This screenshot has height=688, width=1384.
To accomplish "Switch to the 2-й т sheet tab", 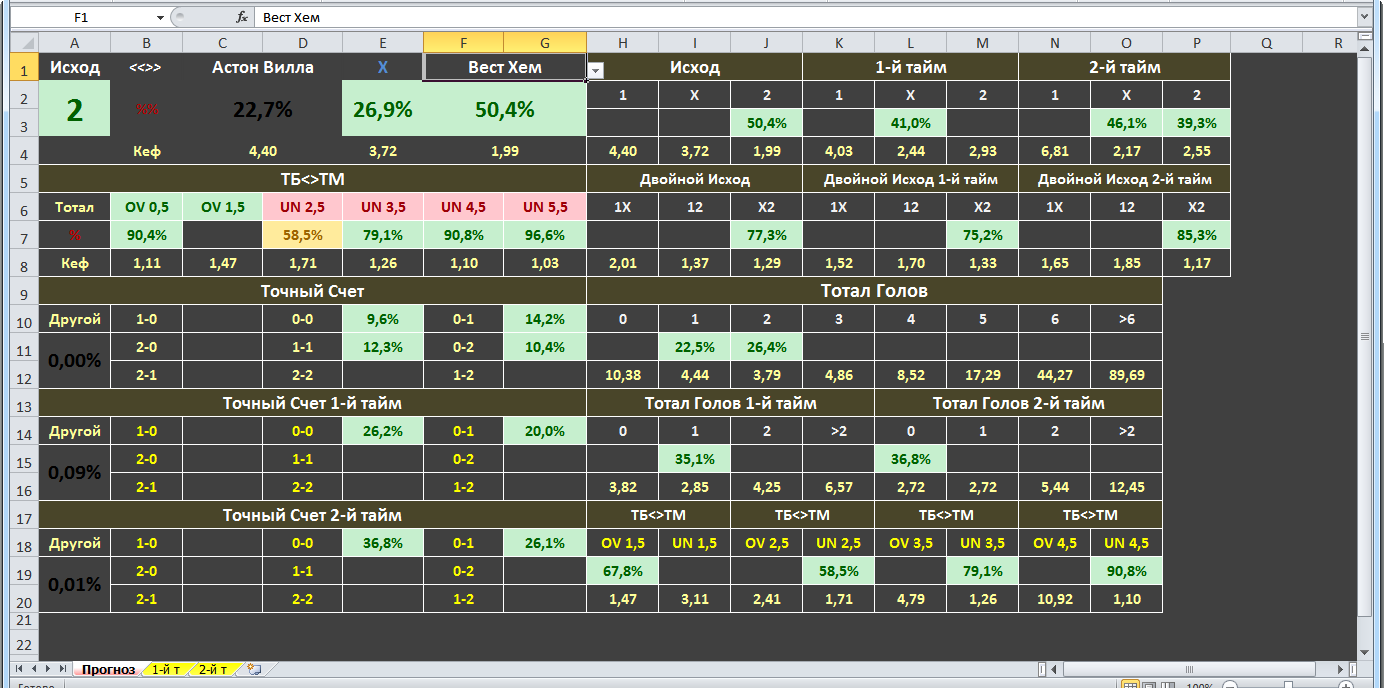I will tap(213, 669).
